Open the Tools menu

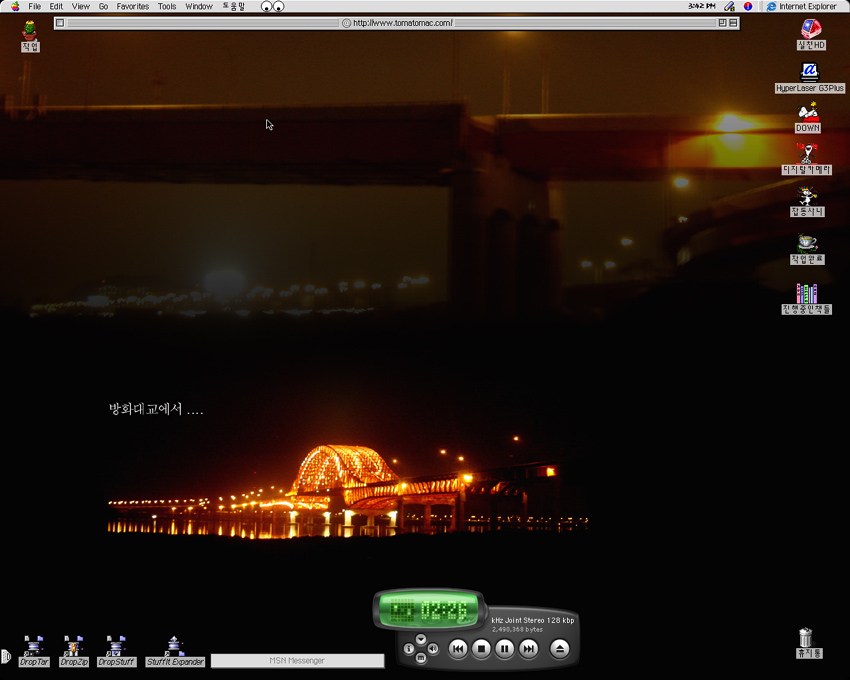pos(167,6)
